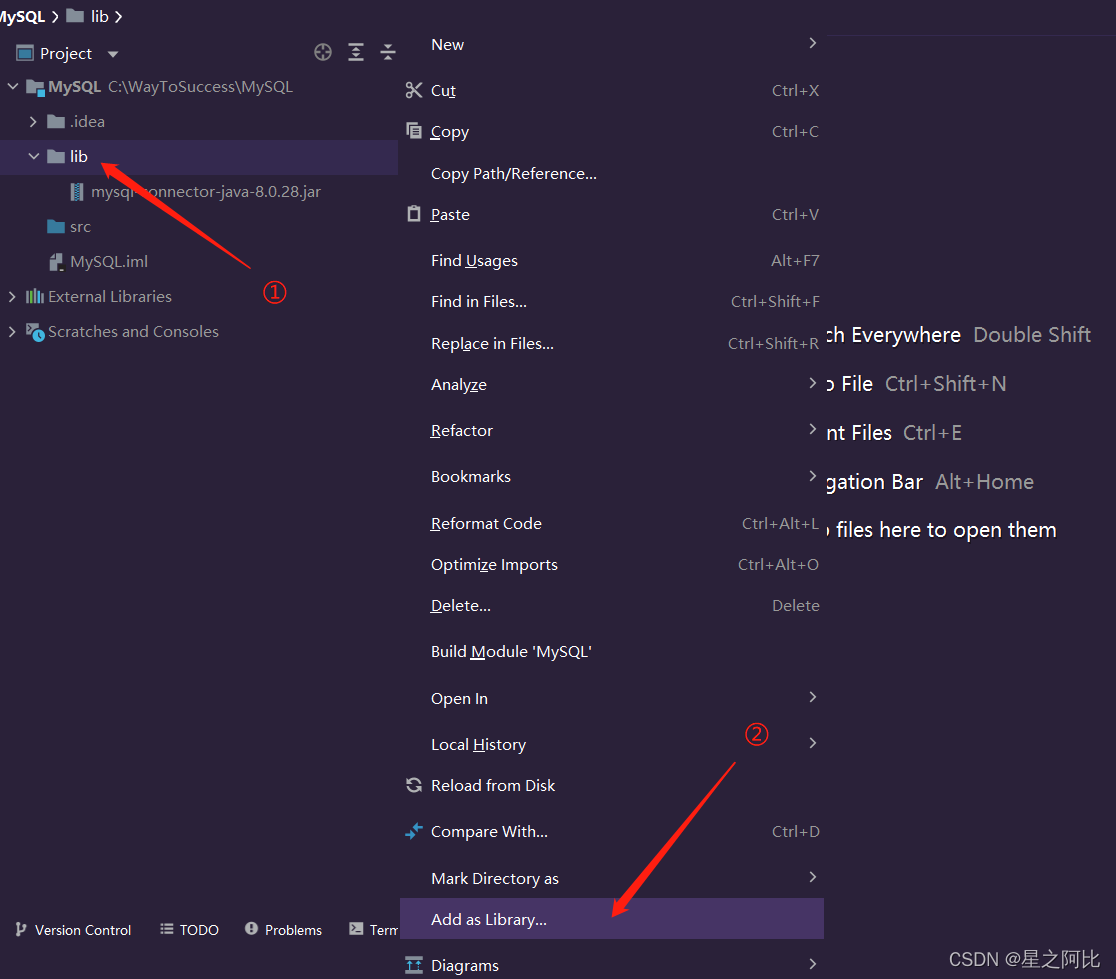
Task: Select mysql-connector-java-8.0.28.jar file
Action: [199, 191]
